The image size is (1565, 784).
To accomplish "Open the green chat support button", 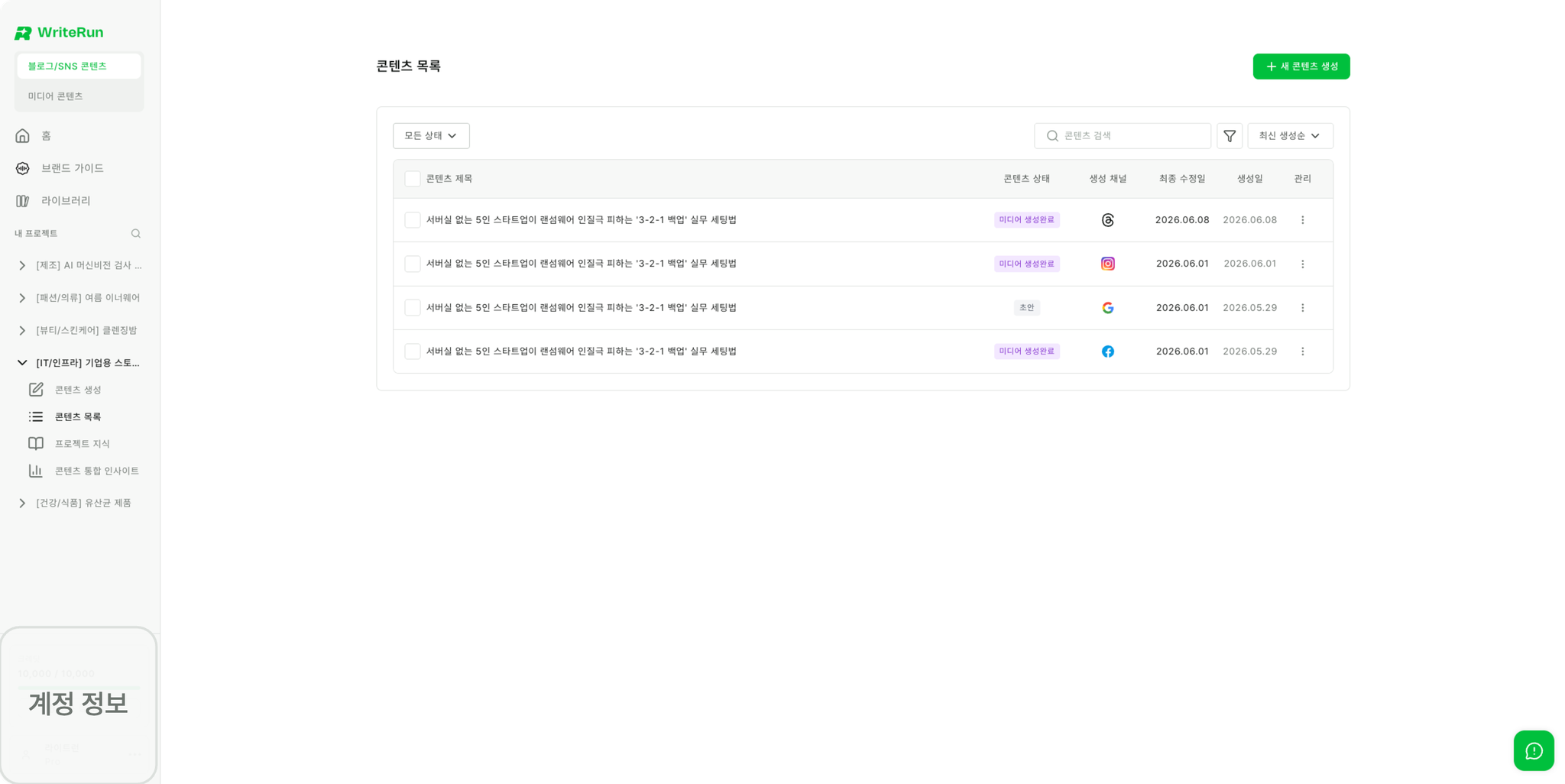I will tap(1534, 751).
